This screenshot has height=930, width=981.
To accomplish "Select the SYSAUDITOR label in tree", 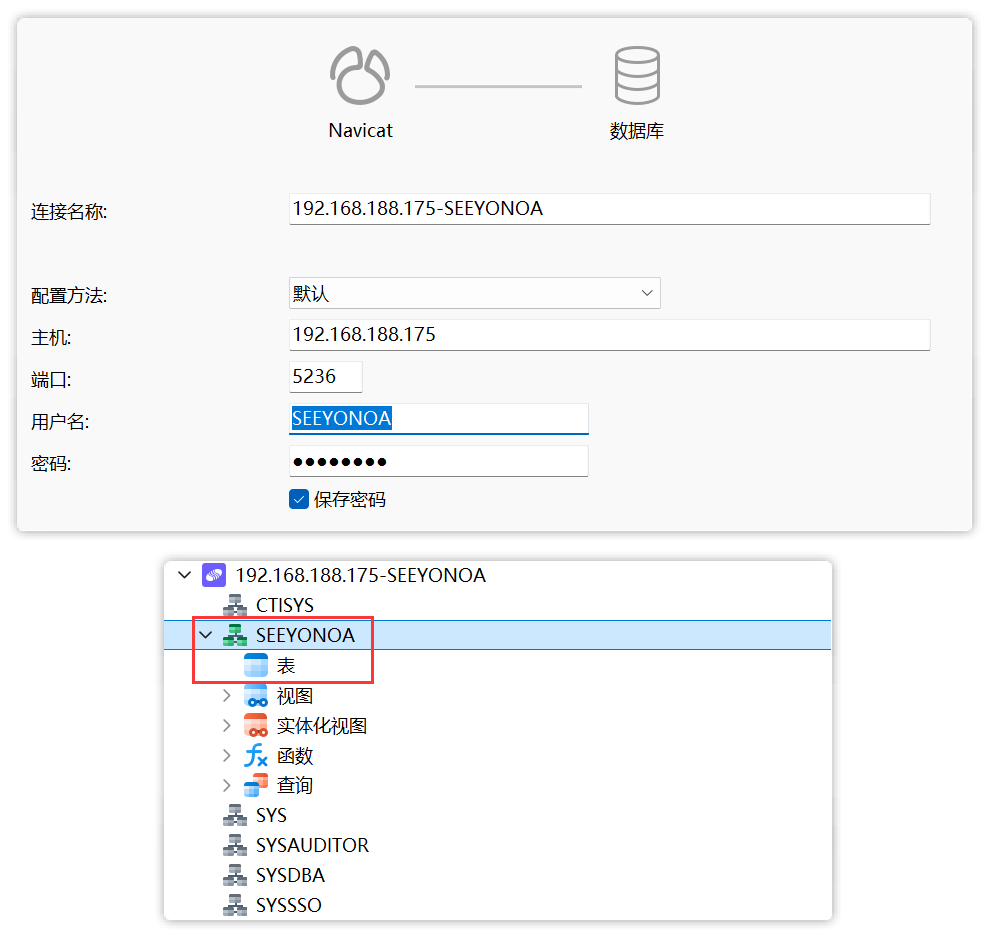I will point(312,846).
